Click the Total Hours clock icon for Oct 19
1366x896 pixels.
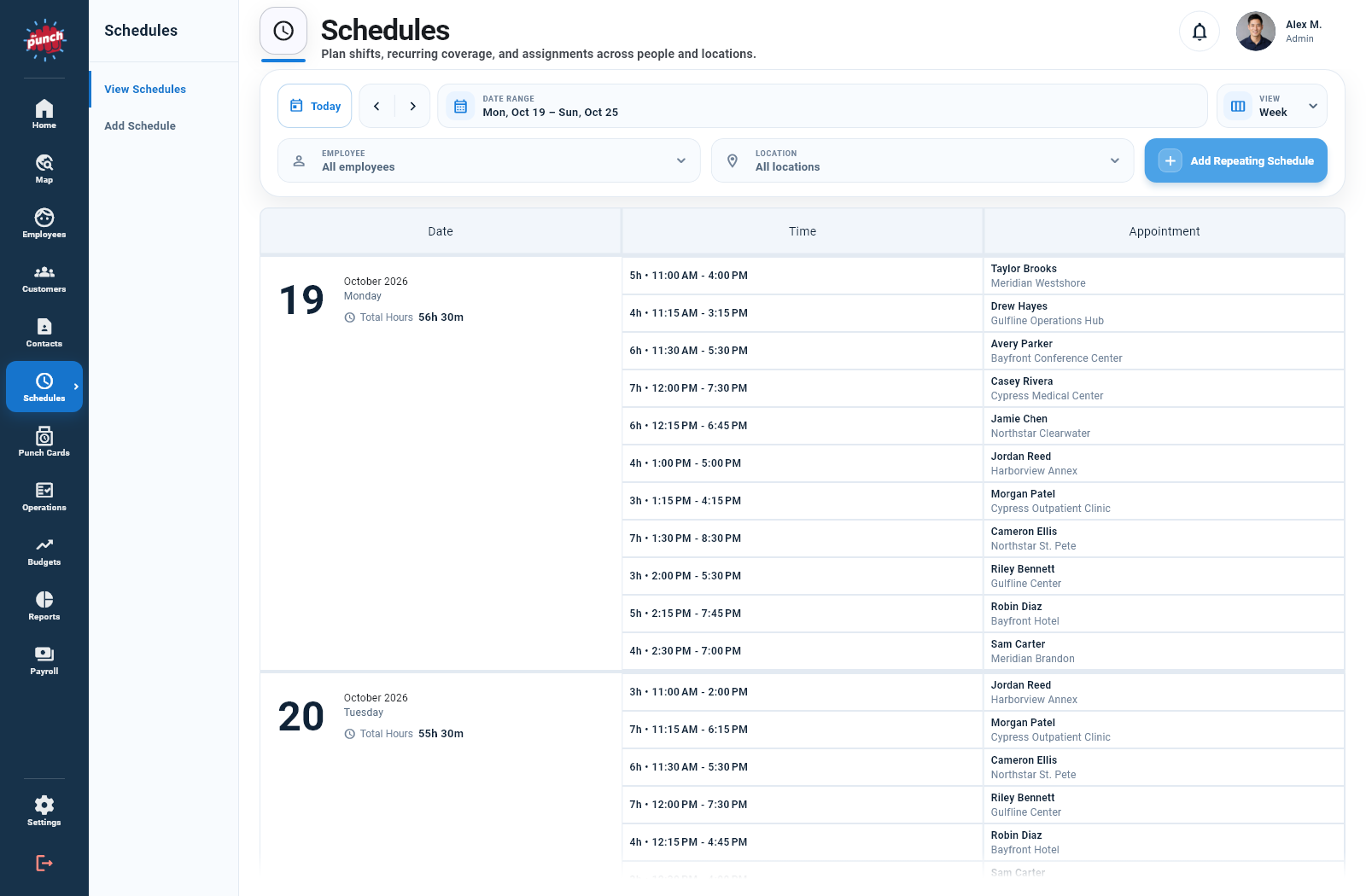pos(349,317)
